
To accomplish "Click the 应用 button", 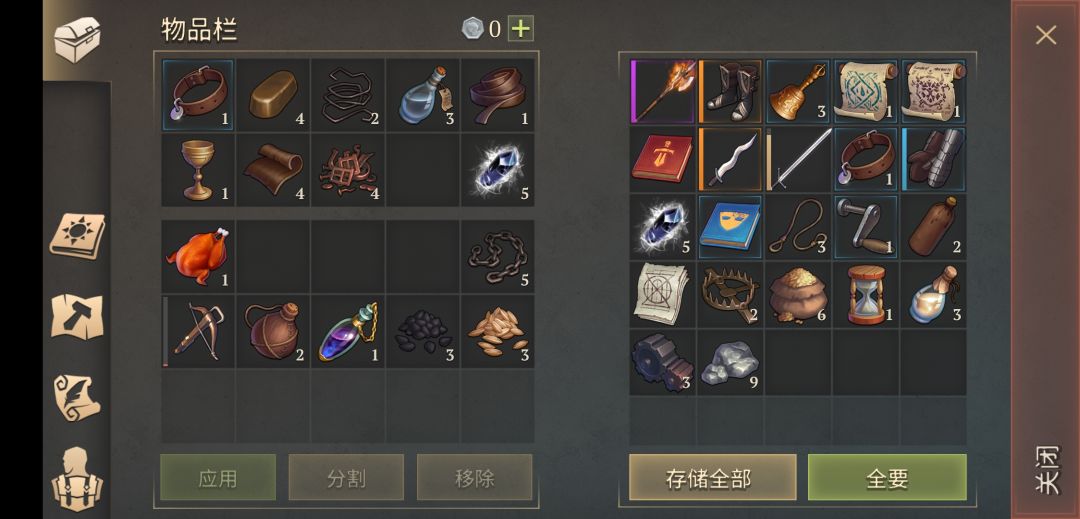I will point(218,477).
